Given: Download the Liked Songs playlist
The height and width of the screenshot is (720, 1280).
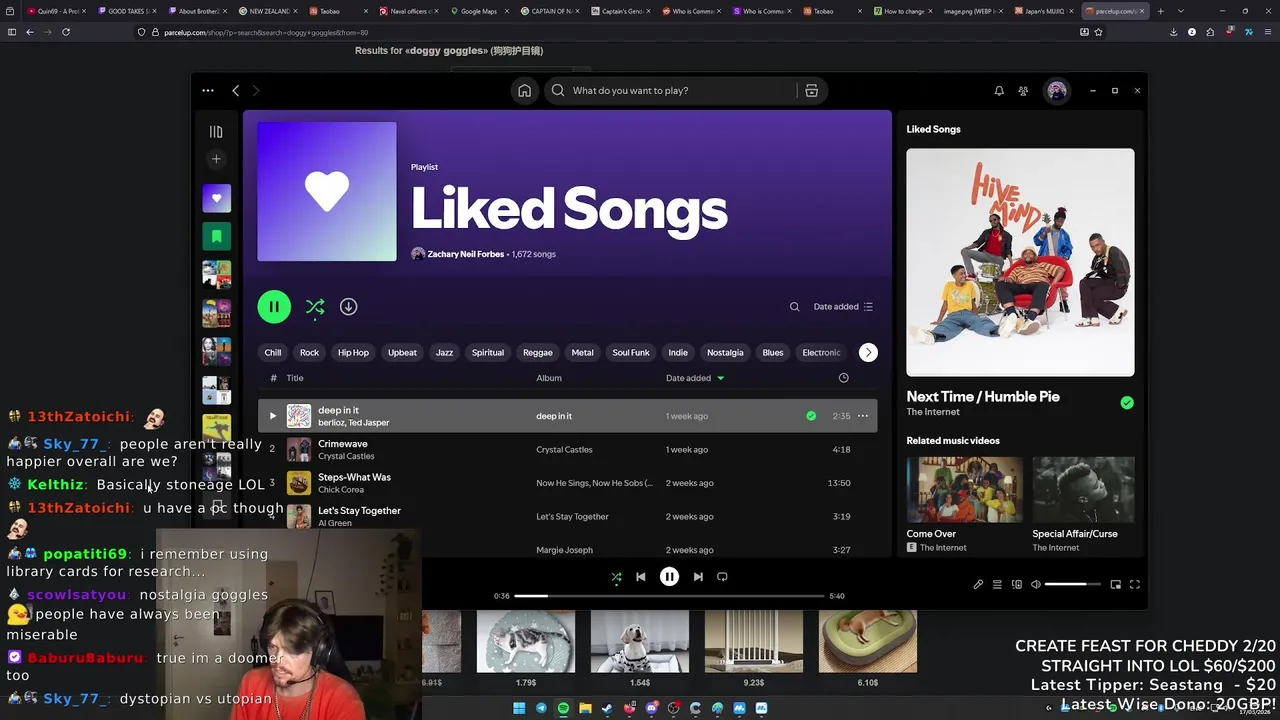Looking at the screenshot, I should point(348,307).
